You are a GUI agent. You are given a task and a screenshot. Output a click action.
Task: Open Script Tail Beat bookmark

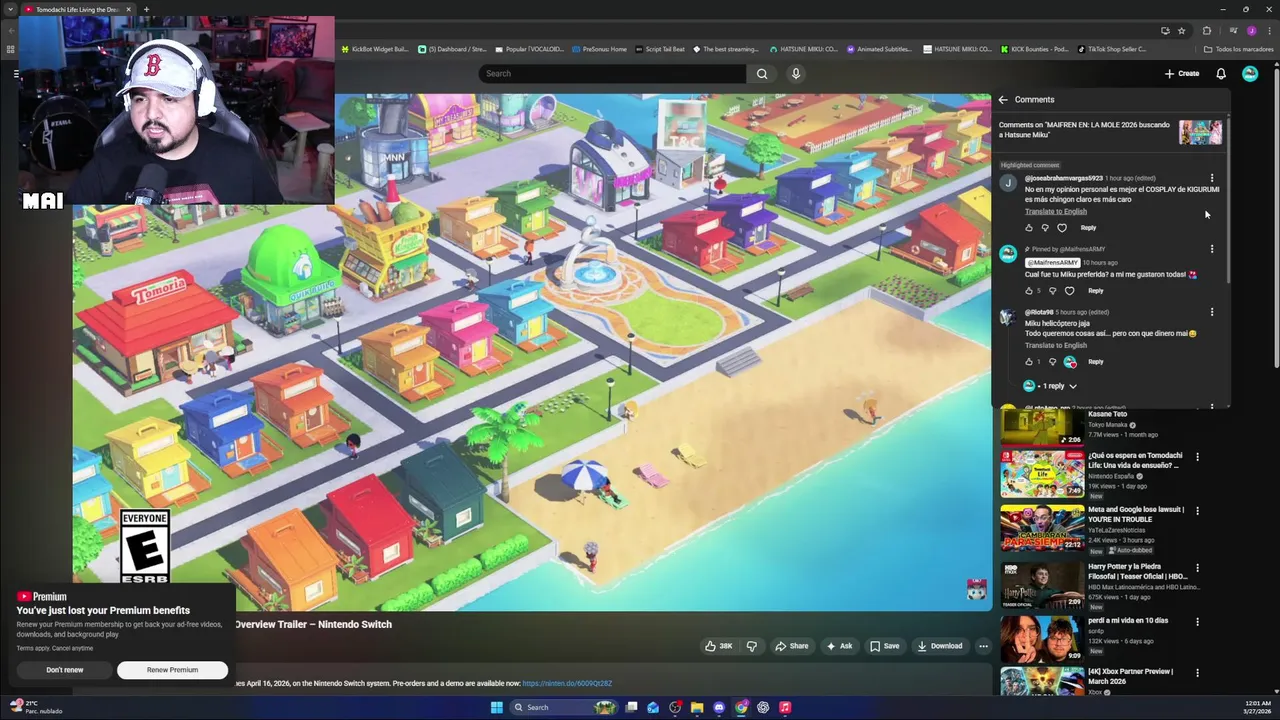660,49
